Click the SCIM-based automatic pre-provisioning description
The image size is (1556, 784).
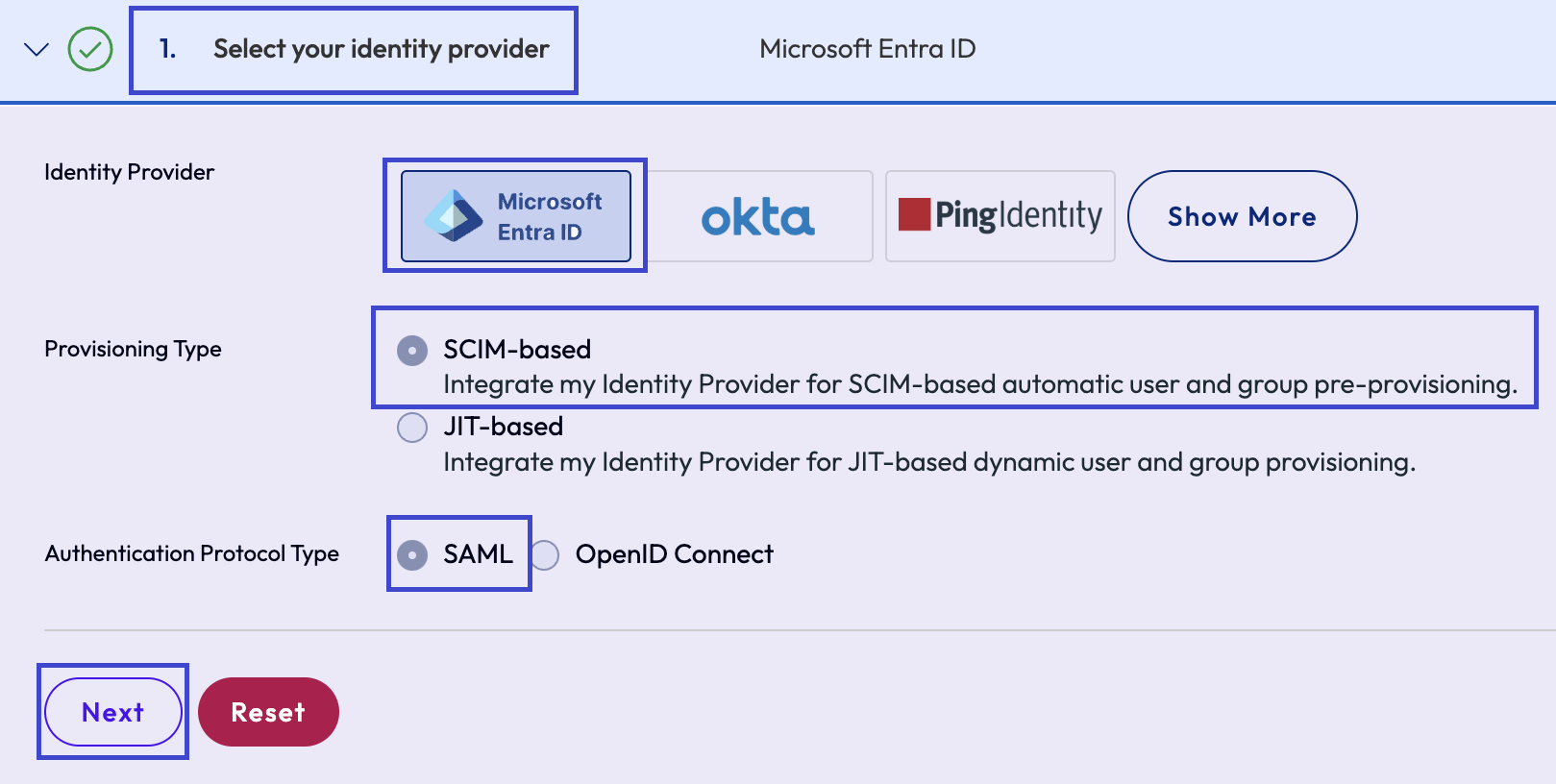pyautogui.click(x=980, y=384)
